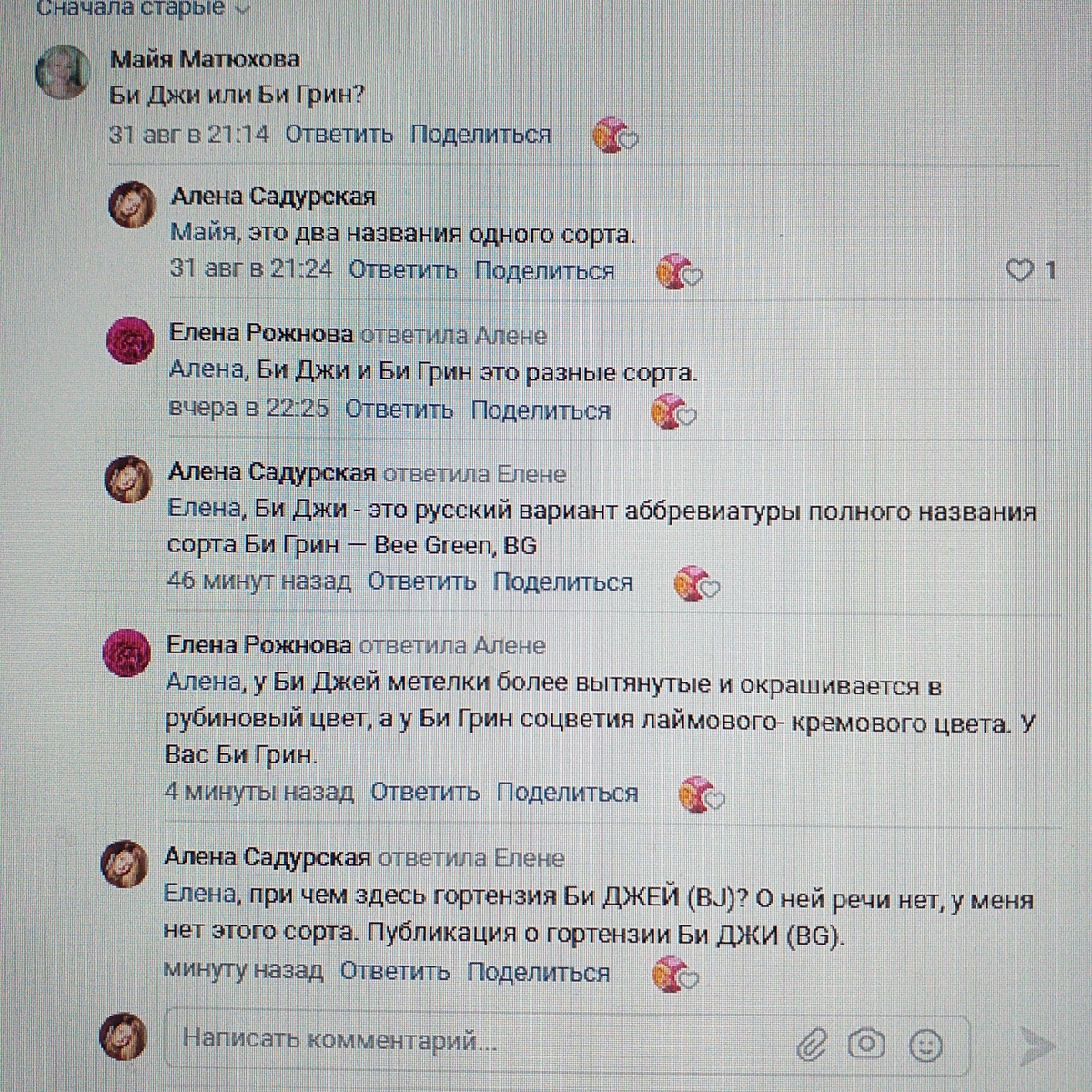
Task: Click reaction icon under Майя Матюхова's comment
Action: 615,136
